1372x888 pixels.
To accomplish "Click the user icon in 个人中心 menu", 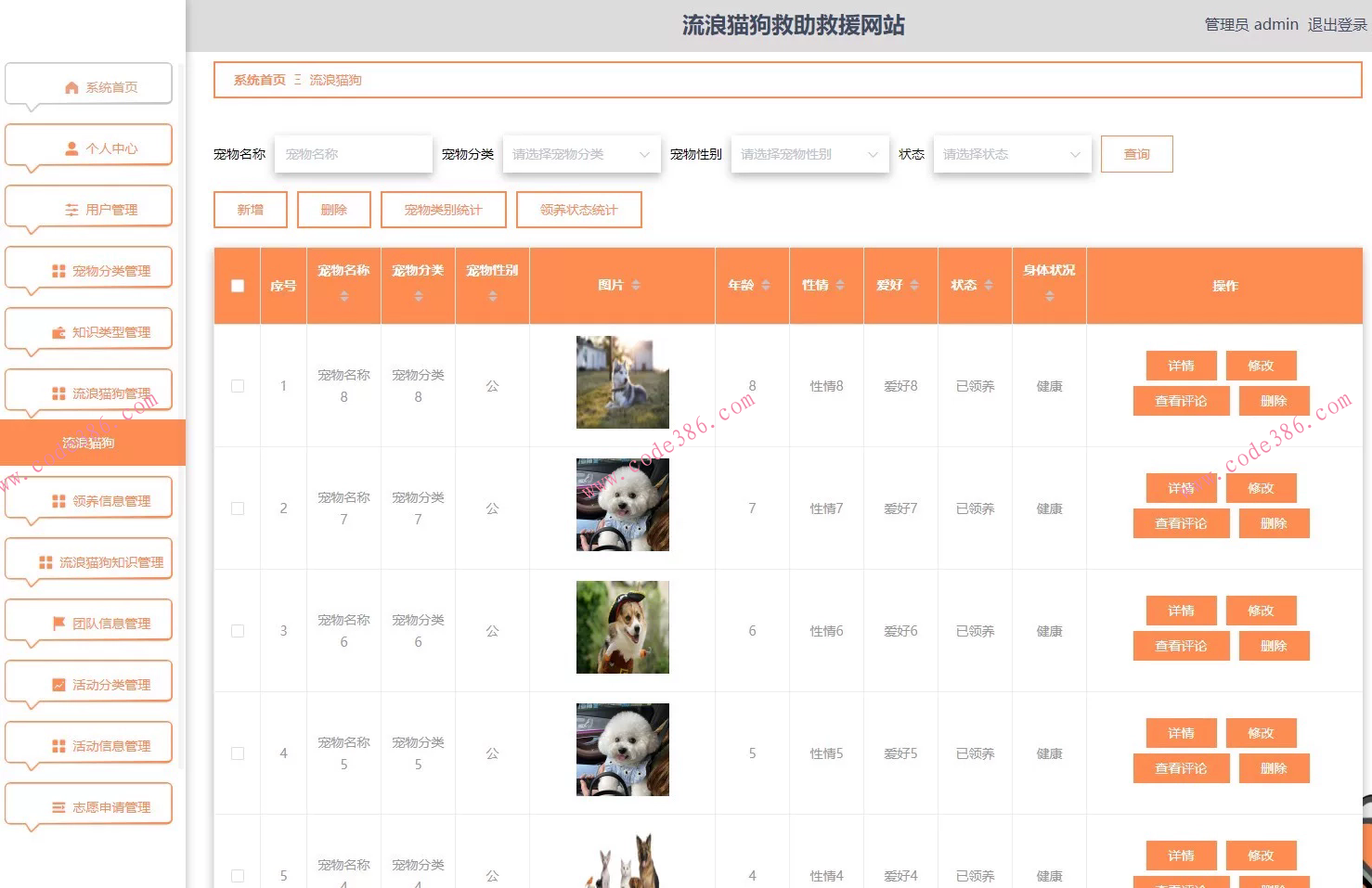I will (71, 148).
